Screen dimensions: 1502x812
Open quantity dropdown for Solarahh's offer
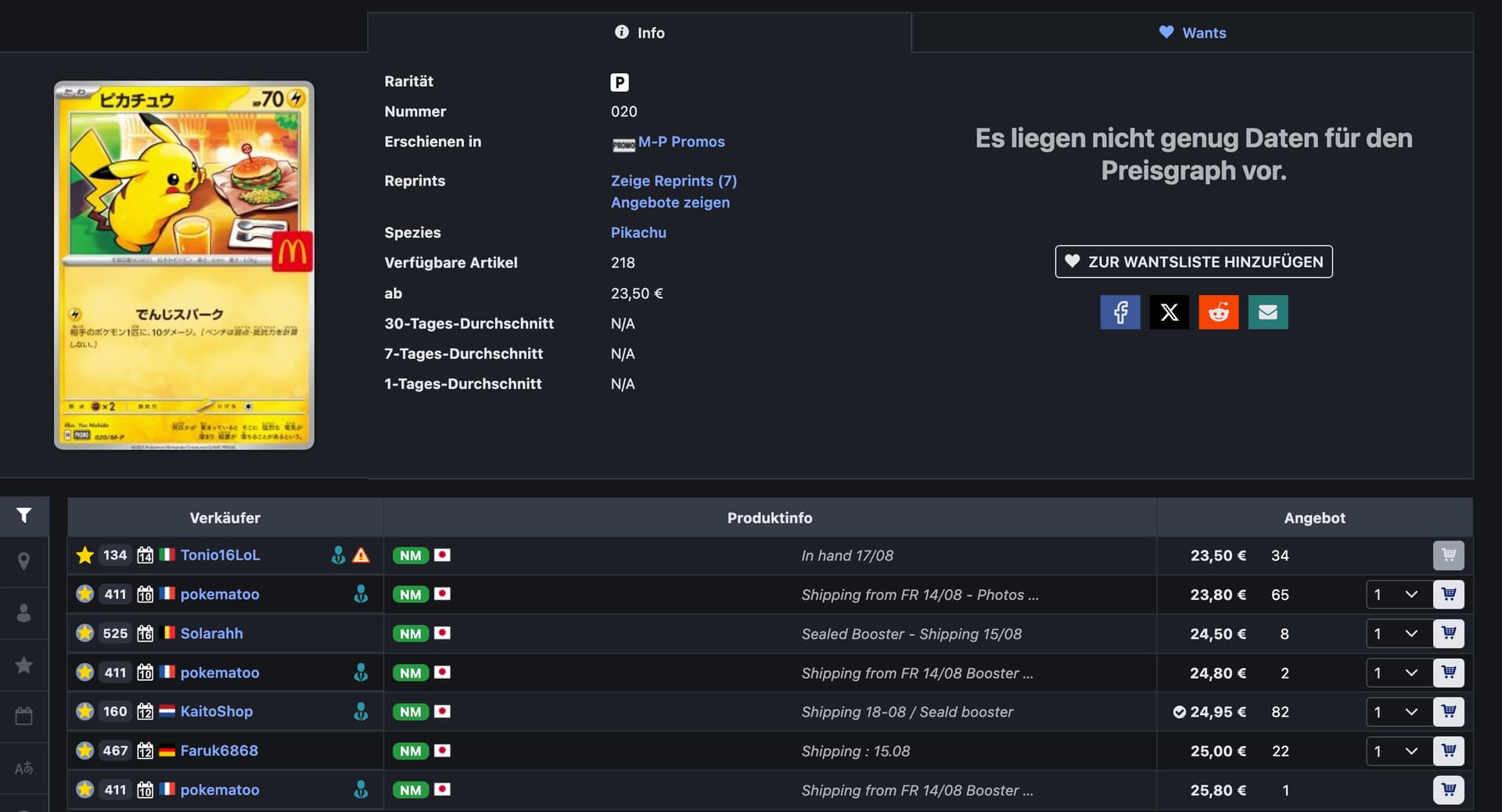(1400, 634)
